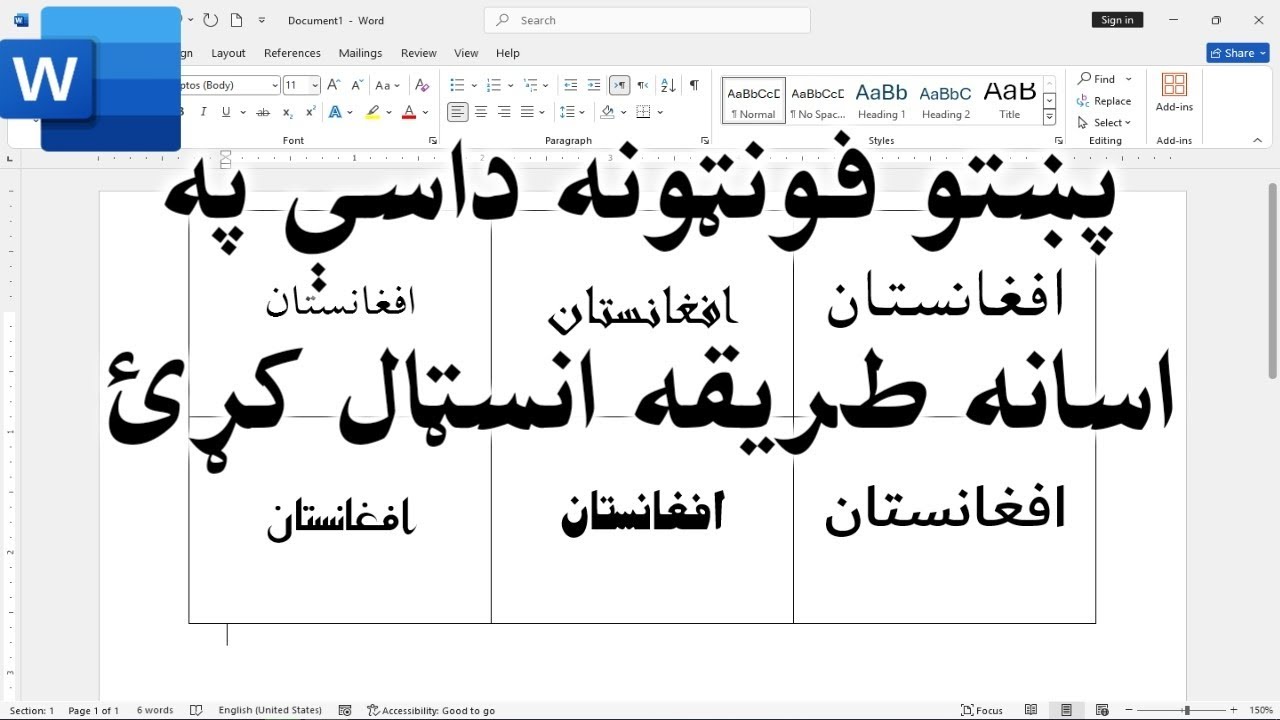The width and height of the screenshot is (1280, 720).
Task: Toggle underline formatting
Action: 226,112
